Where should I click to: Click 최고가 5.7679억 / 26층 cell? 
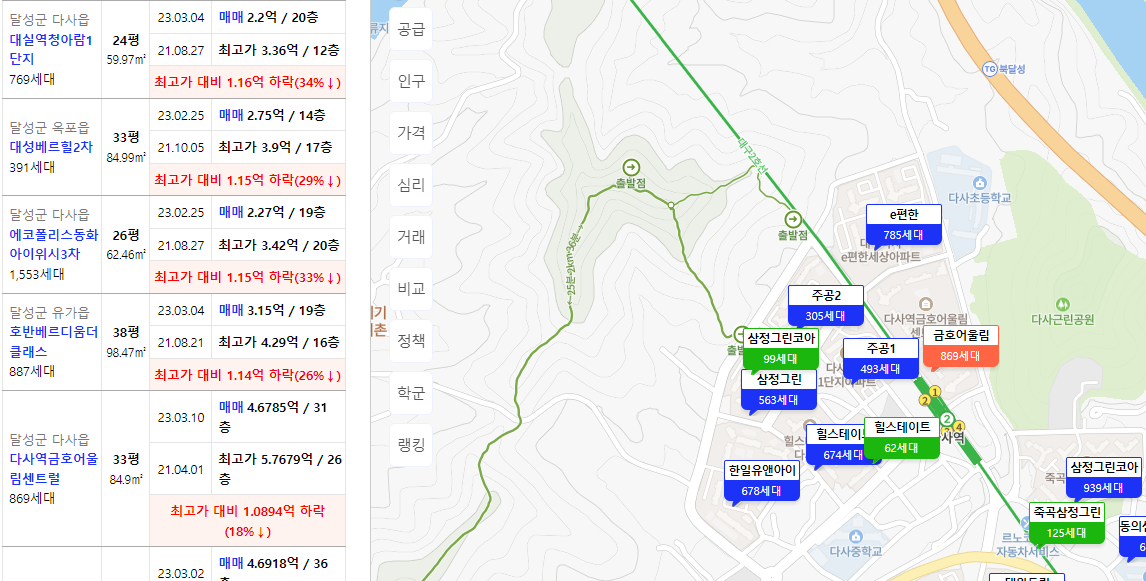(278, 468)
